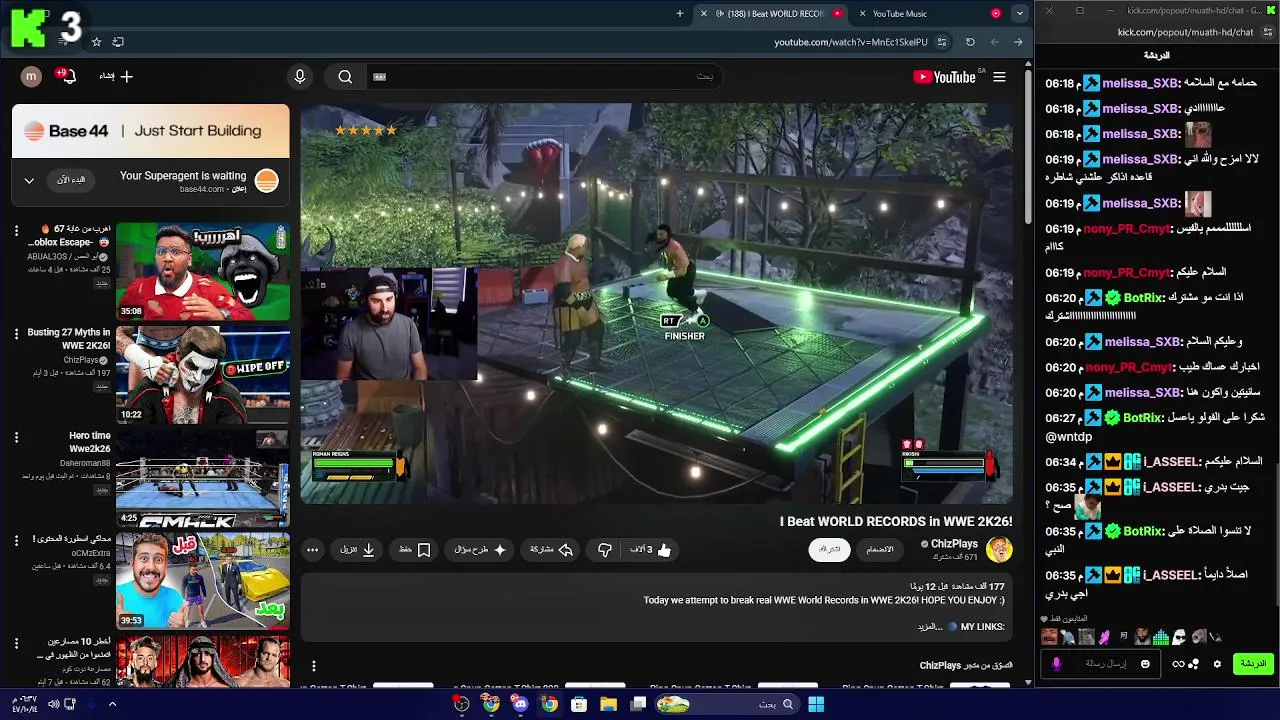Click the Ask sparkle button under the video
Screen dimensions: 1280x720
(x=480, y=550)
